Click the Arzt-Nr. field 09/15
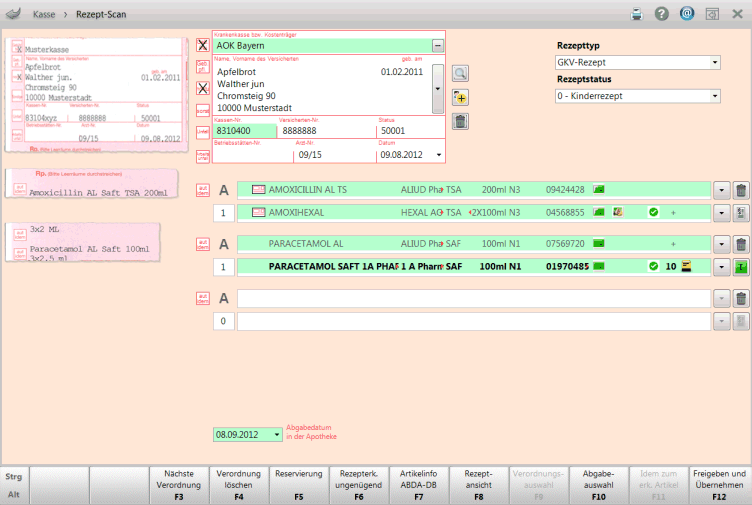The width and height of the screenshot is (752, 505). coord(334,155)
